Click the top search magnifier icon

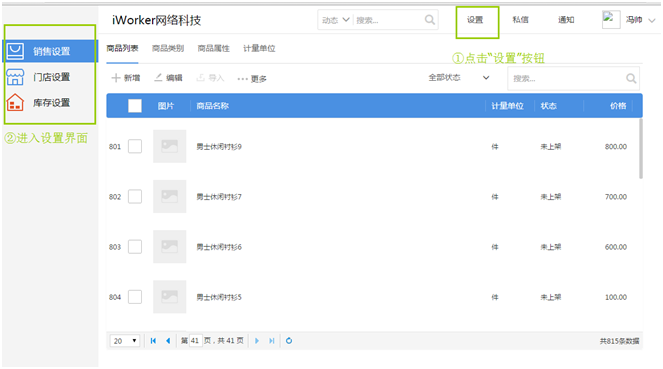coord(430,20)
